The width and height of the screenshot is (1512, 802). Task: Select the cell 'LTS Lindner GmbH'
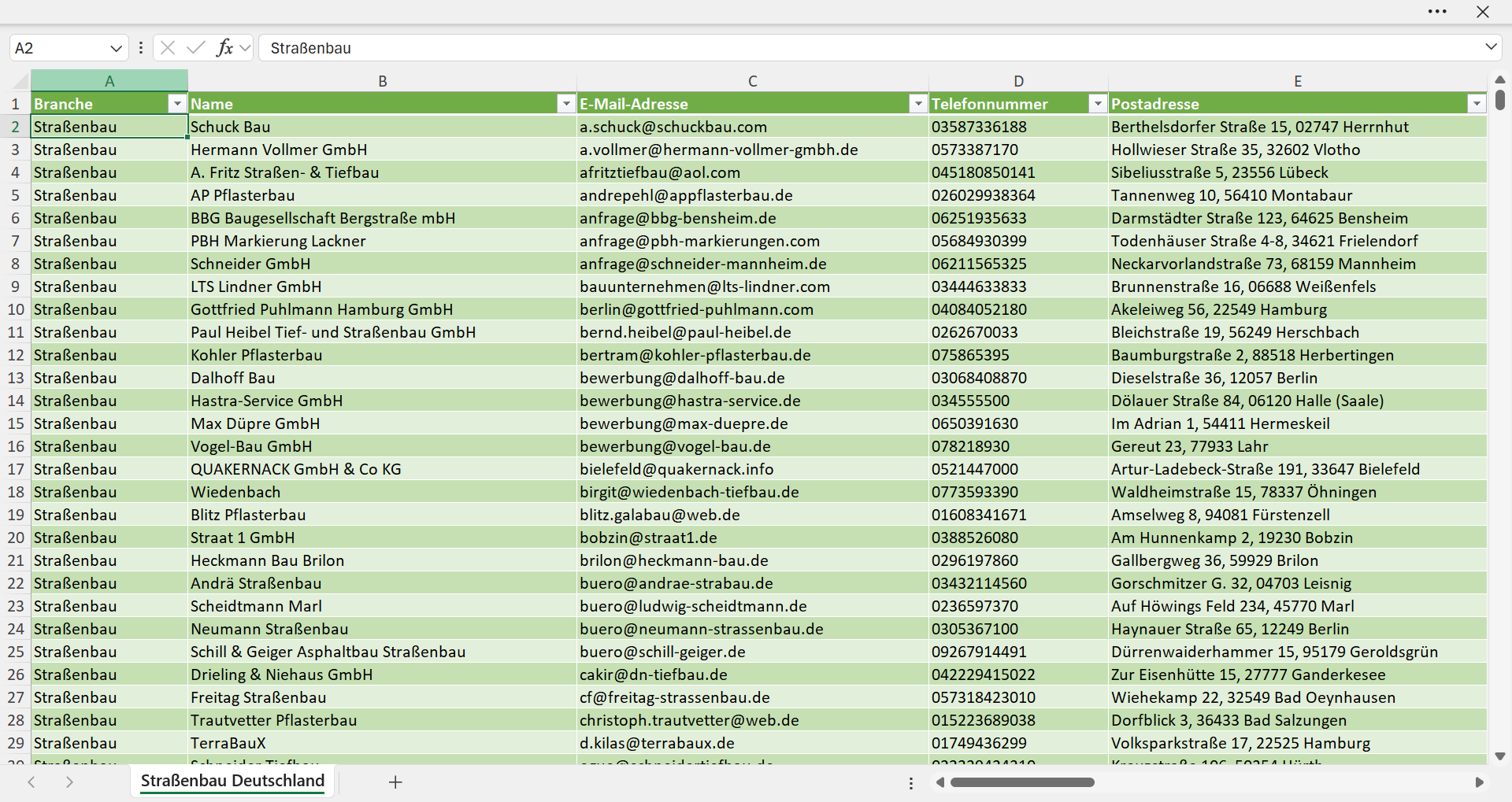coord(383,286)
